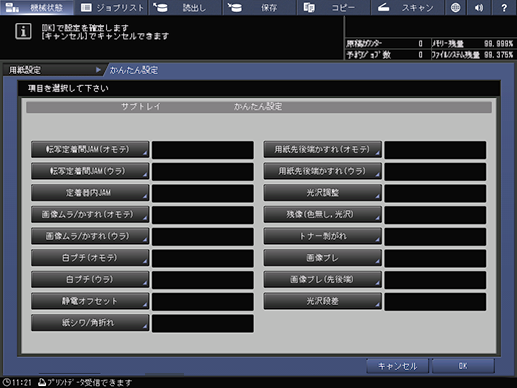Choose 残像(色無し,光沢) item

tap(322, 214)
